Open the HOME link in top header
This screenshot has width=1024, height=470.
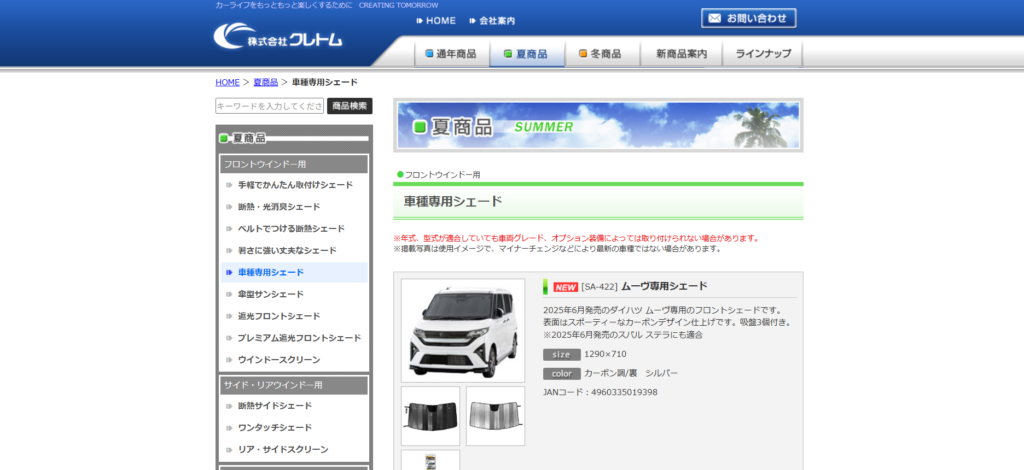(435, 21)
